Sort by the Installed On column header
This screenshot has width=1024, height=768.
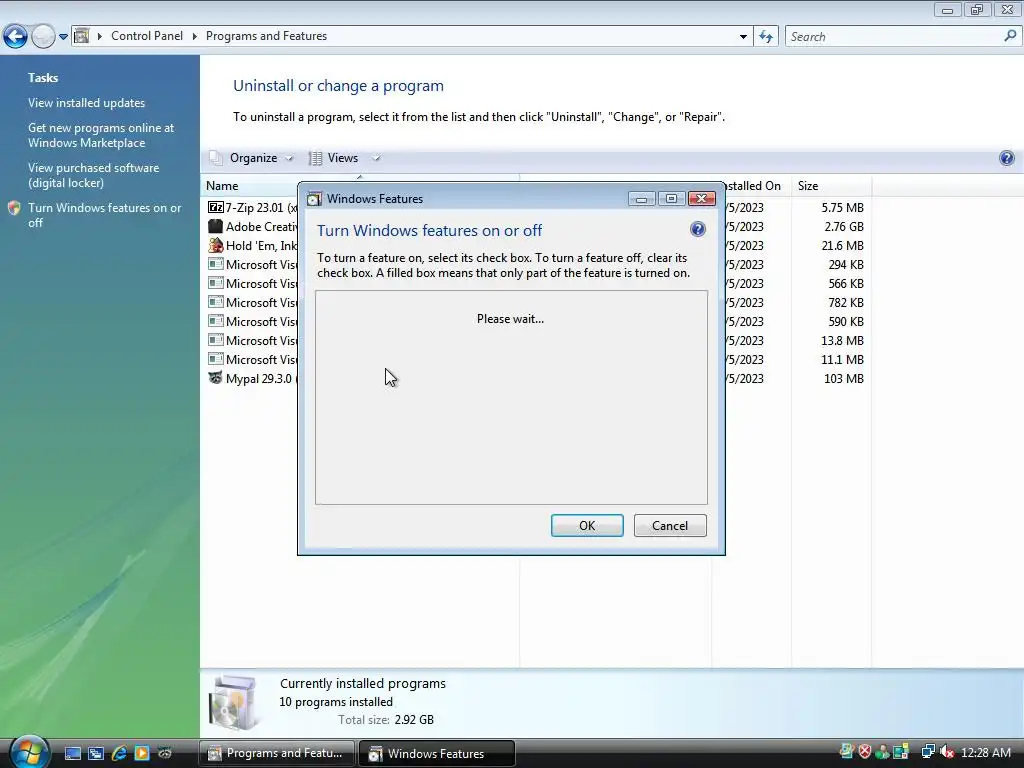753,186
